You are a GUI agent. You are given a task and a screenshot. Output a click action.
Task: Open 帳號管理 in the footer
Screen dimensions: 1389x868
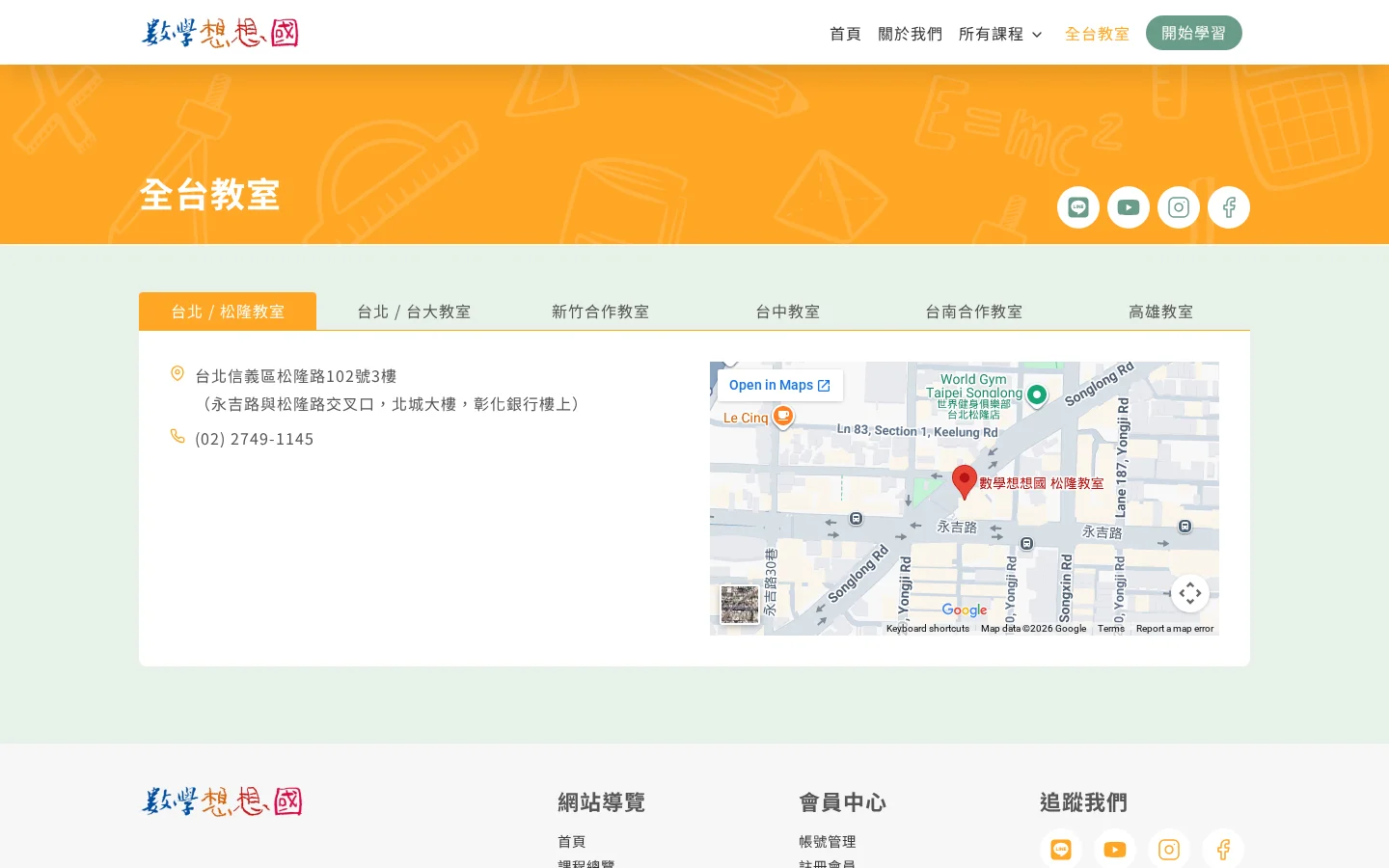827,840
